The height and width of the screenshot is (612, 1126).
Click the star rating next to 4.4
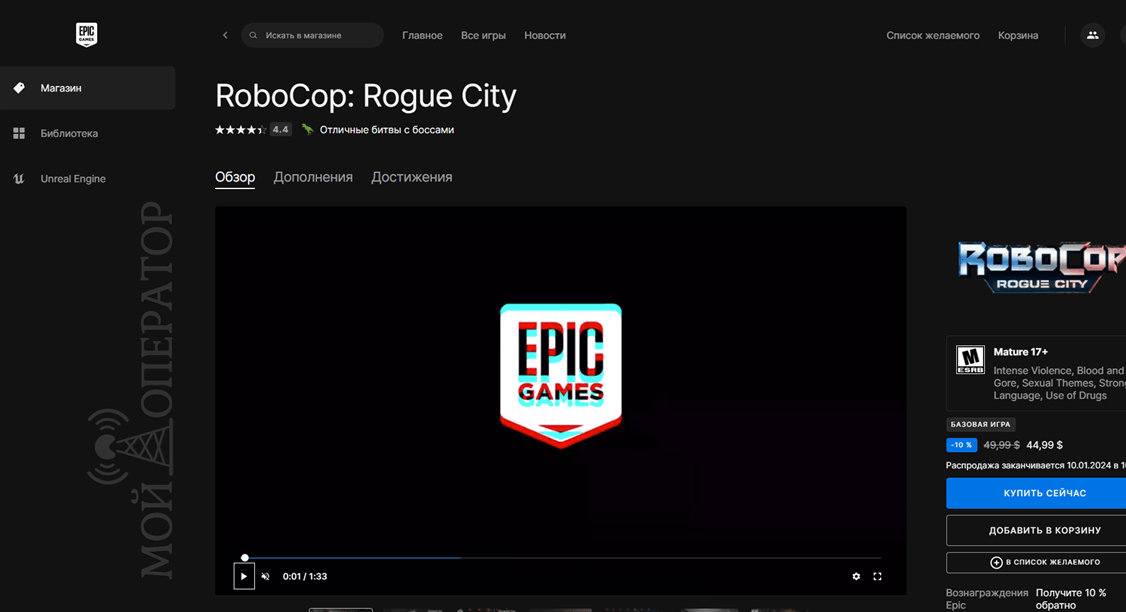(x=241, y=130)
